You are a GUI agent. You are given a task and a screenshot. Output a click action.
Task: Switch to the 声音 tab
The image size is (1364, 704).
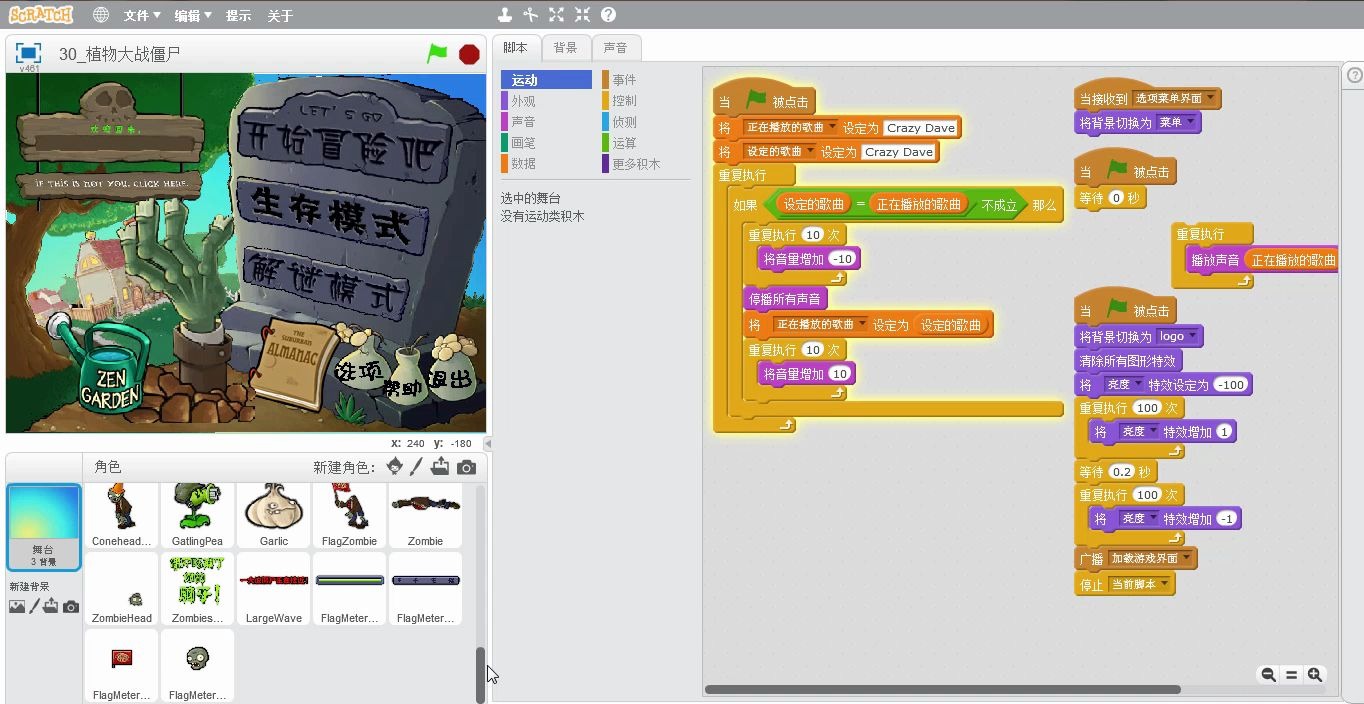(616, 47)
